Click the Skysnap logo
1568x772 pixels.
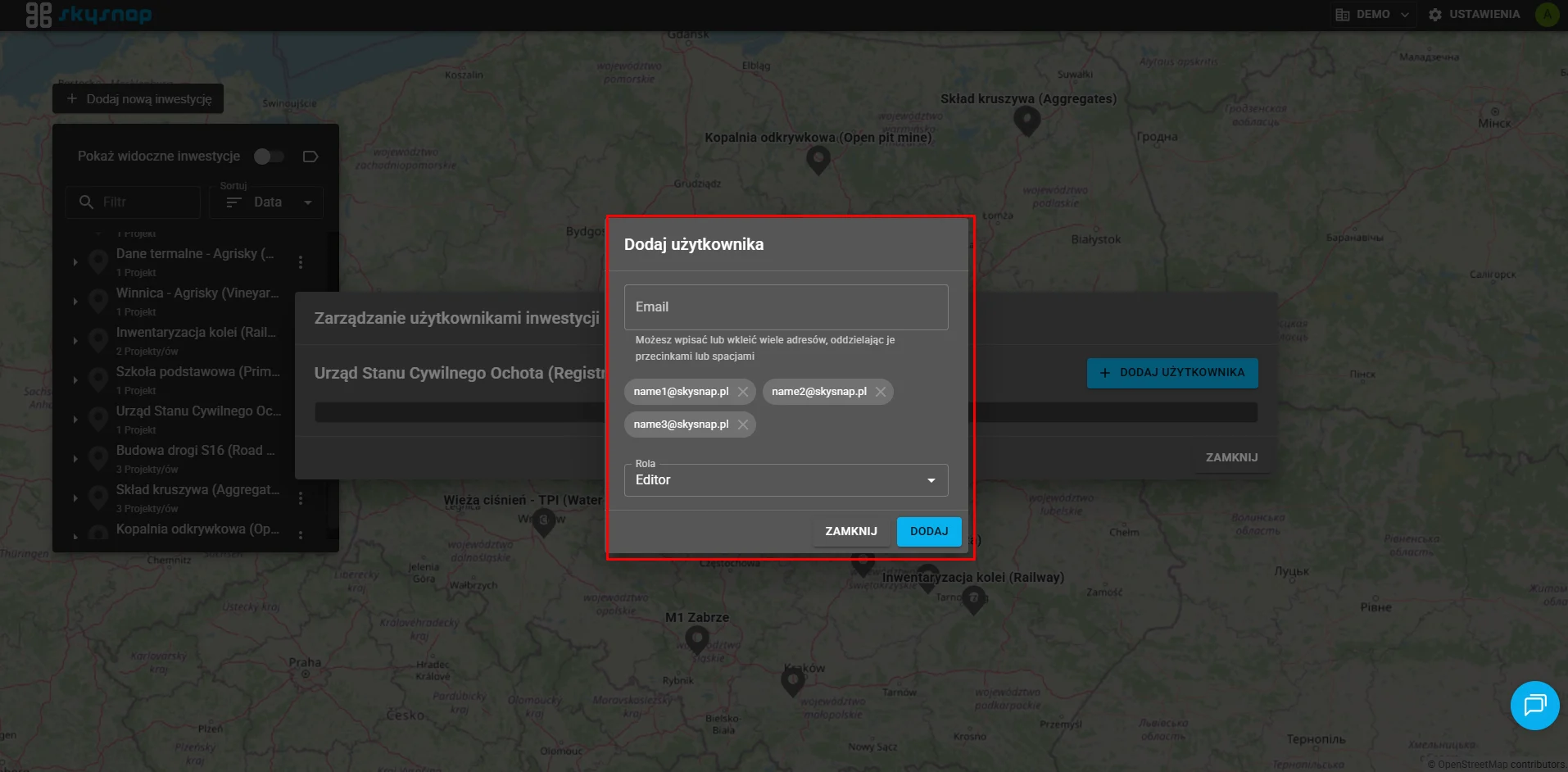[88, 15]
